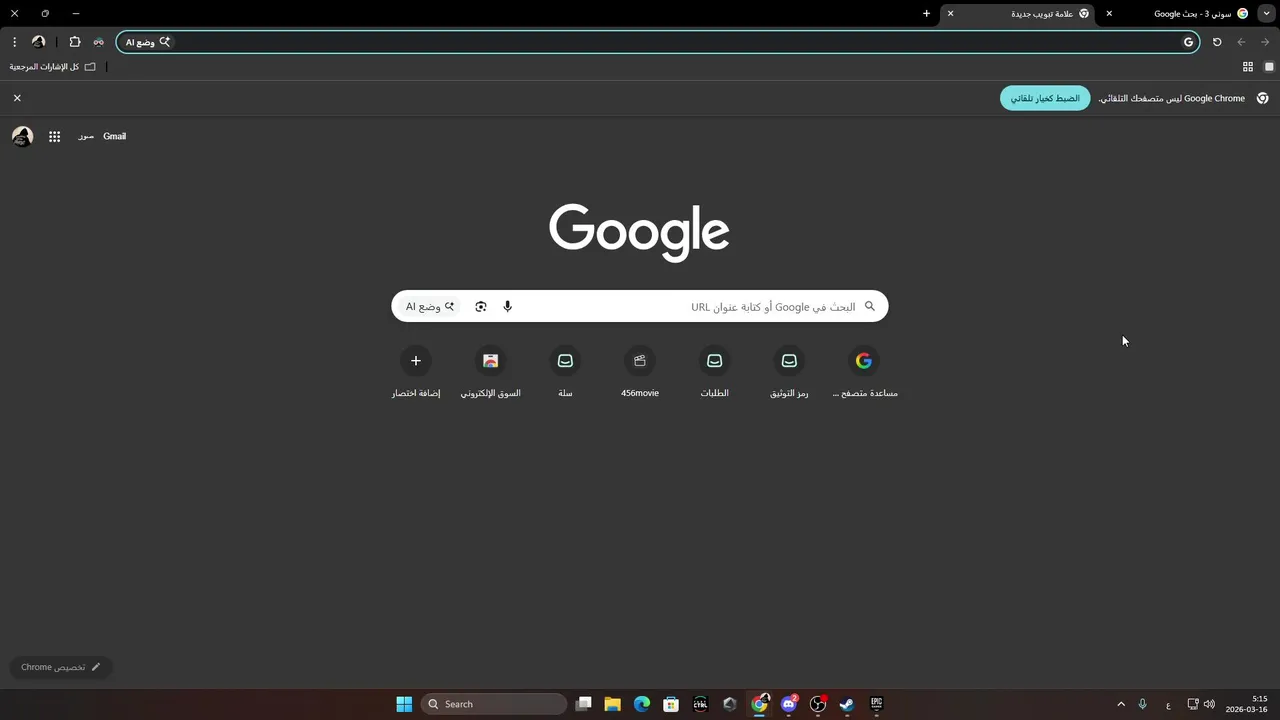Click الضبط كخيار تلقائي default browser button
This screenshot has width=1280, height=720.
(x=1045, y=98)
